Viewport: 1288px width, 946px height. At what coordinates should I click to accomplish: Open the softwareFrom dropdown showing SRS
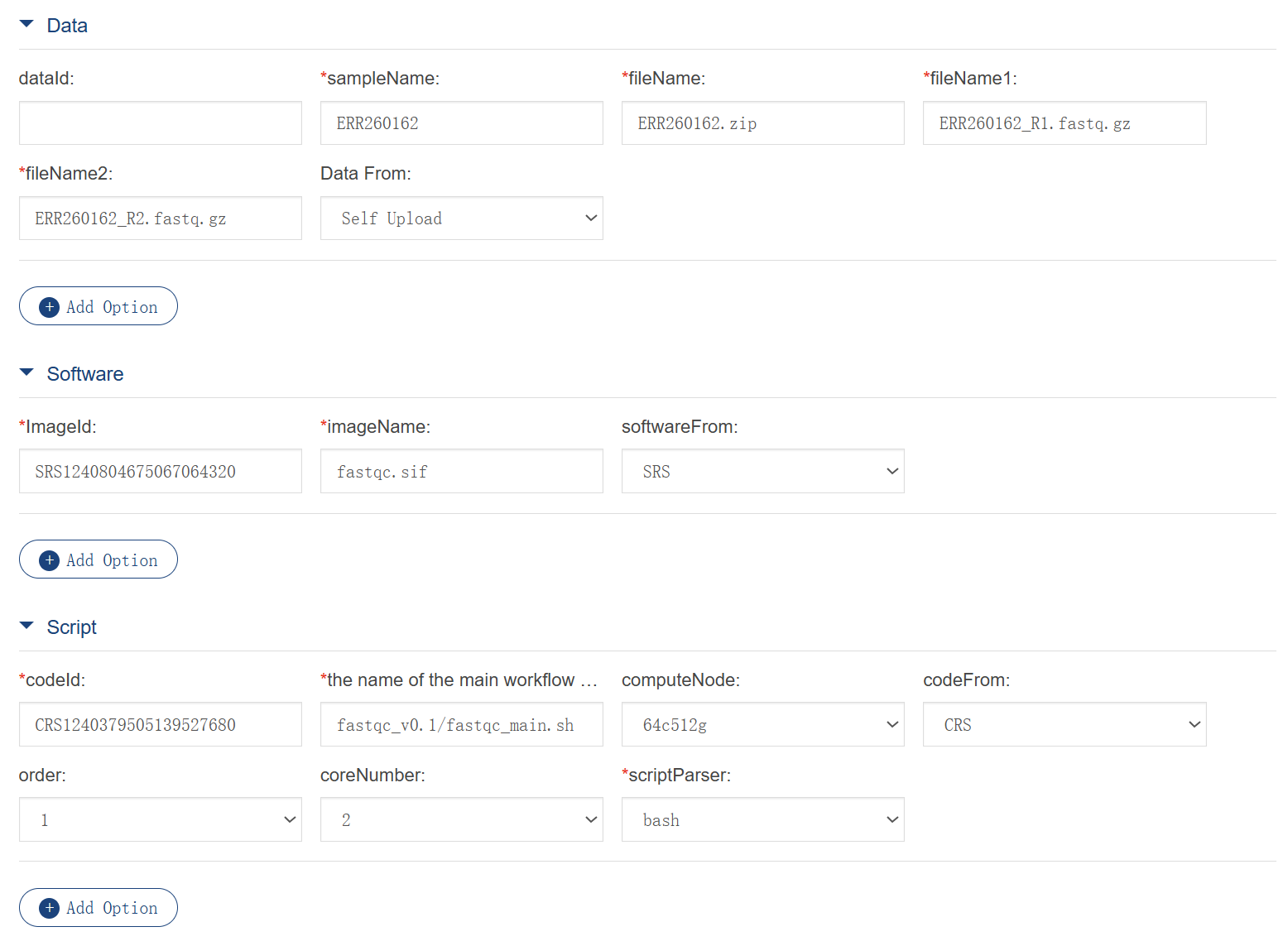pos(763,472)
